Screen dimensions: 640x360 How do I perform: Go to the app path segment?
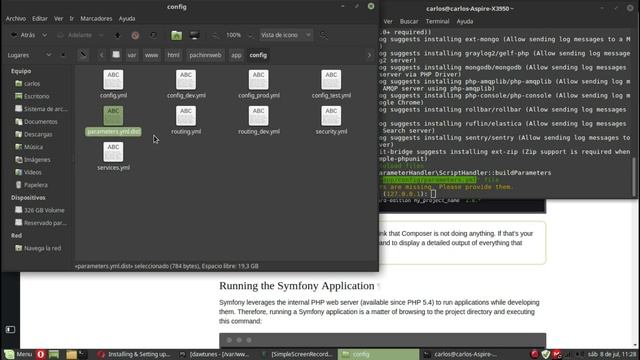point(236,55)
